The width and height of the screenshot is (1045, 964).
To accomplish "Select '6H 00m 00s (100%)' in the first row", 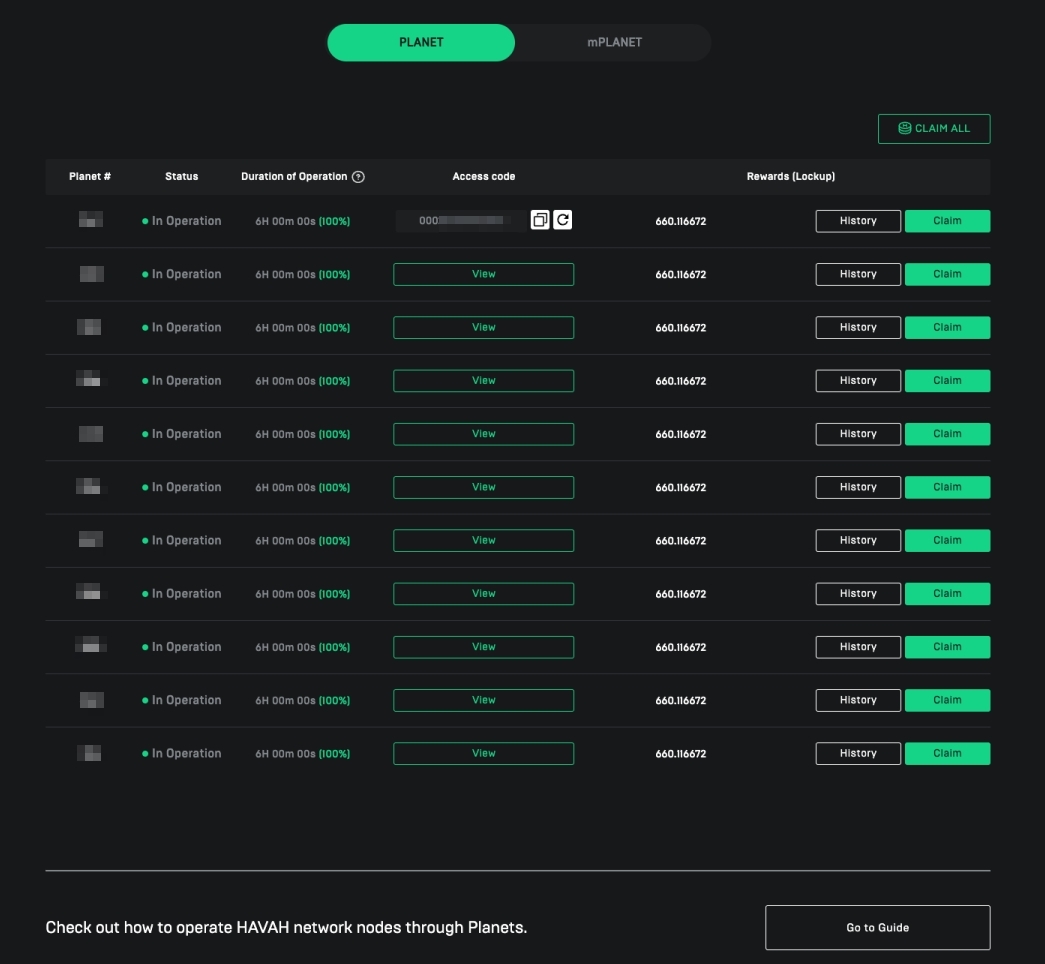I will pos(303,221).
